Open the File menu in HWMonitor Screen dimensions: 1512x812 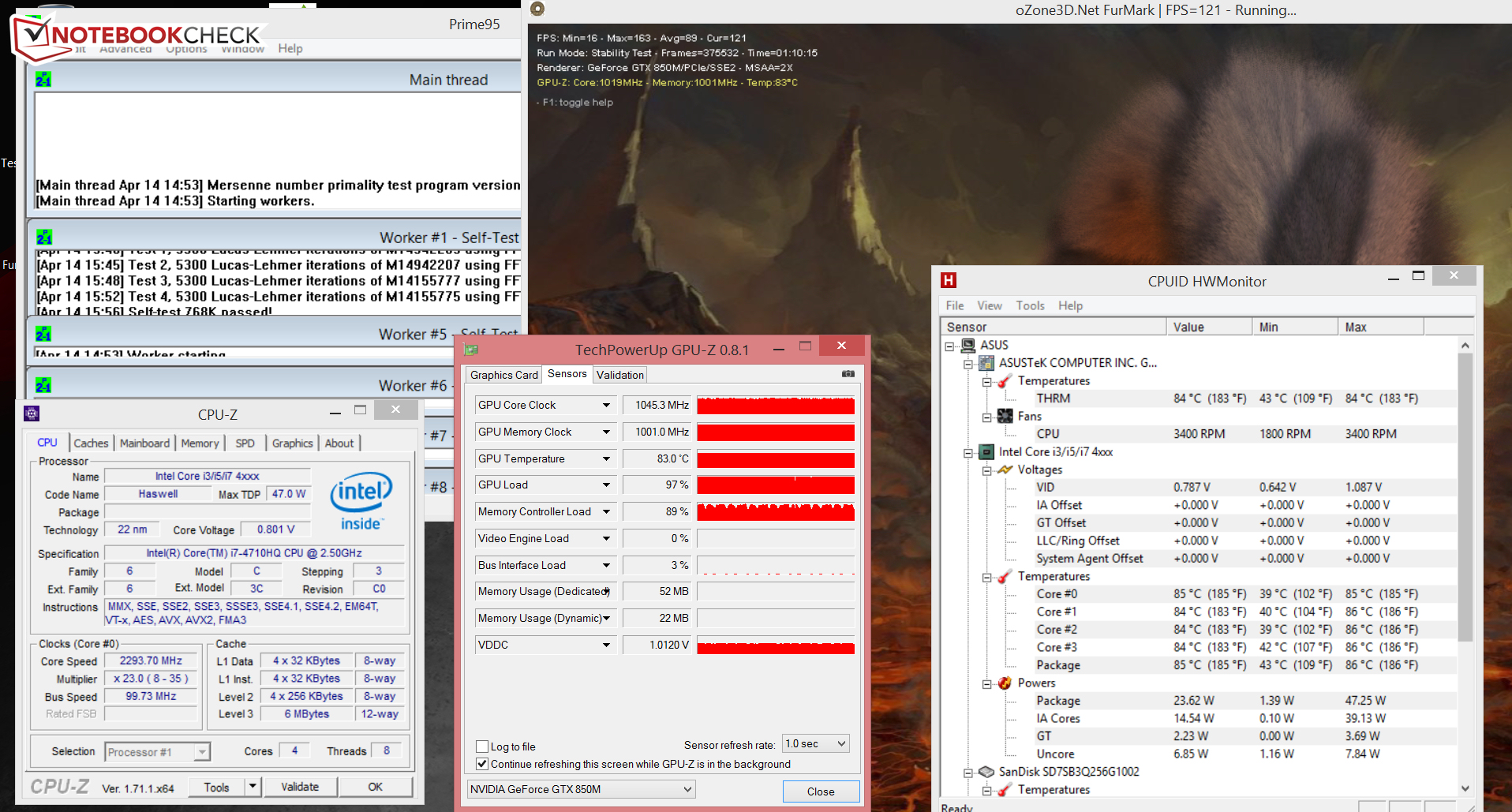click(x=955, y=305)
